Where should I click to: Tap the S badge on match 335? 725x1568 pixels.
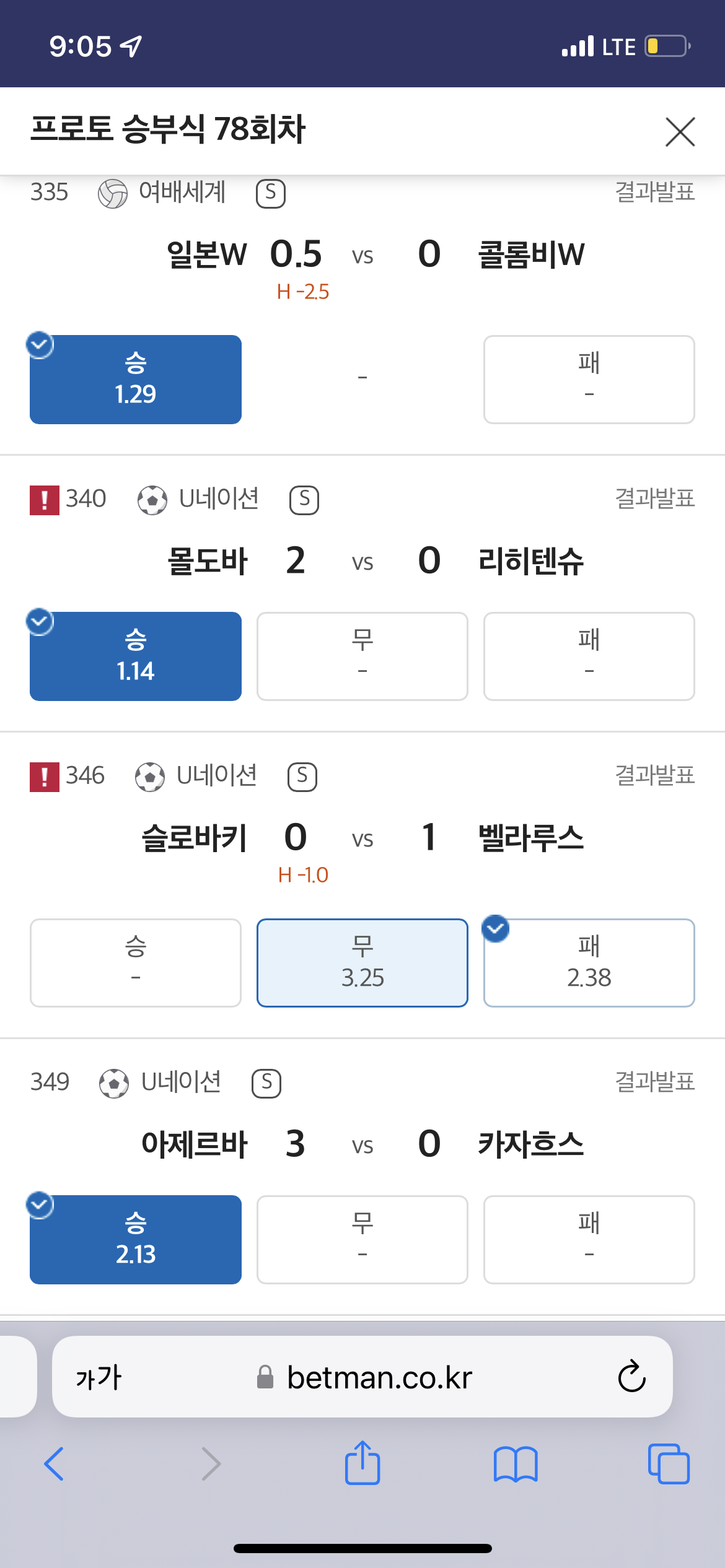click(x=271, y=193)
